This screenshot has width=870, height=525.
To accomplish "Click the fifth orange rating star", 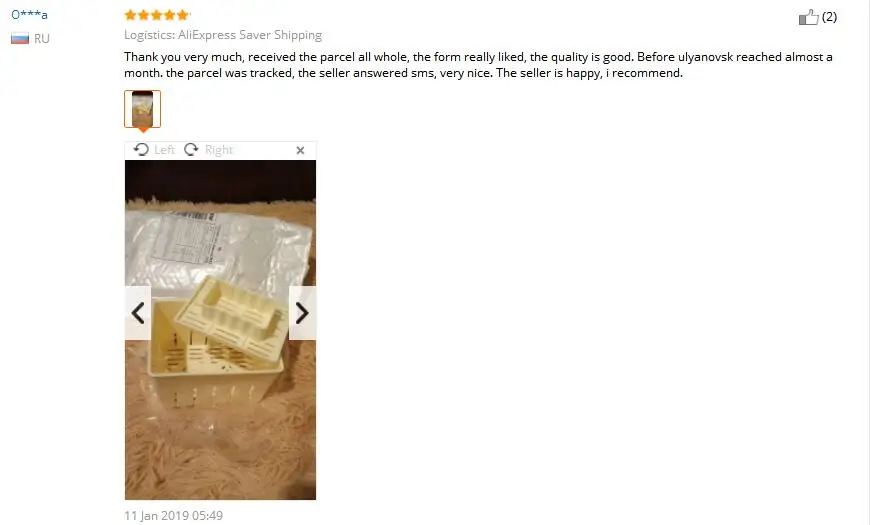I will coord(184,15).
